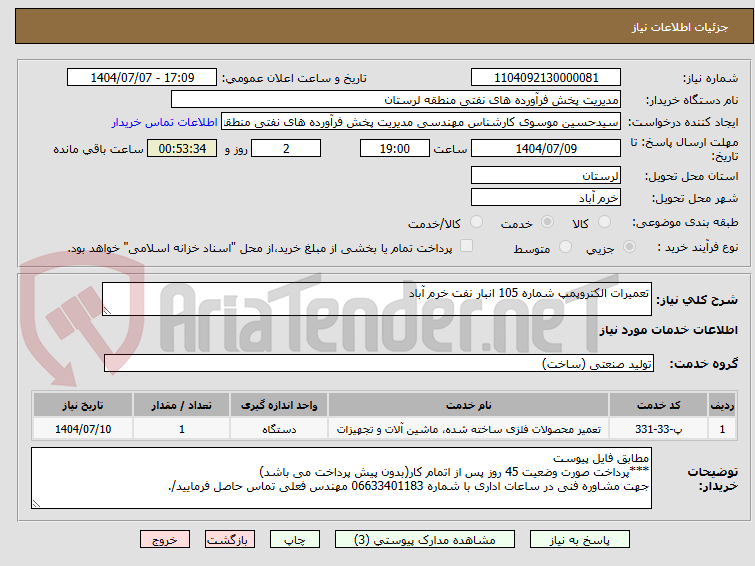755x566 pixels.
Task: Click the city field خرم آباد
Action: click(x=546, y=197)
